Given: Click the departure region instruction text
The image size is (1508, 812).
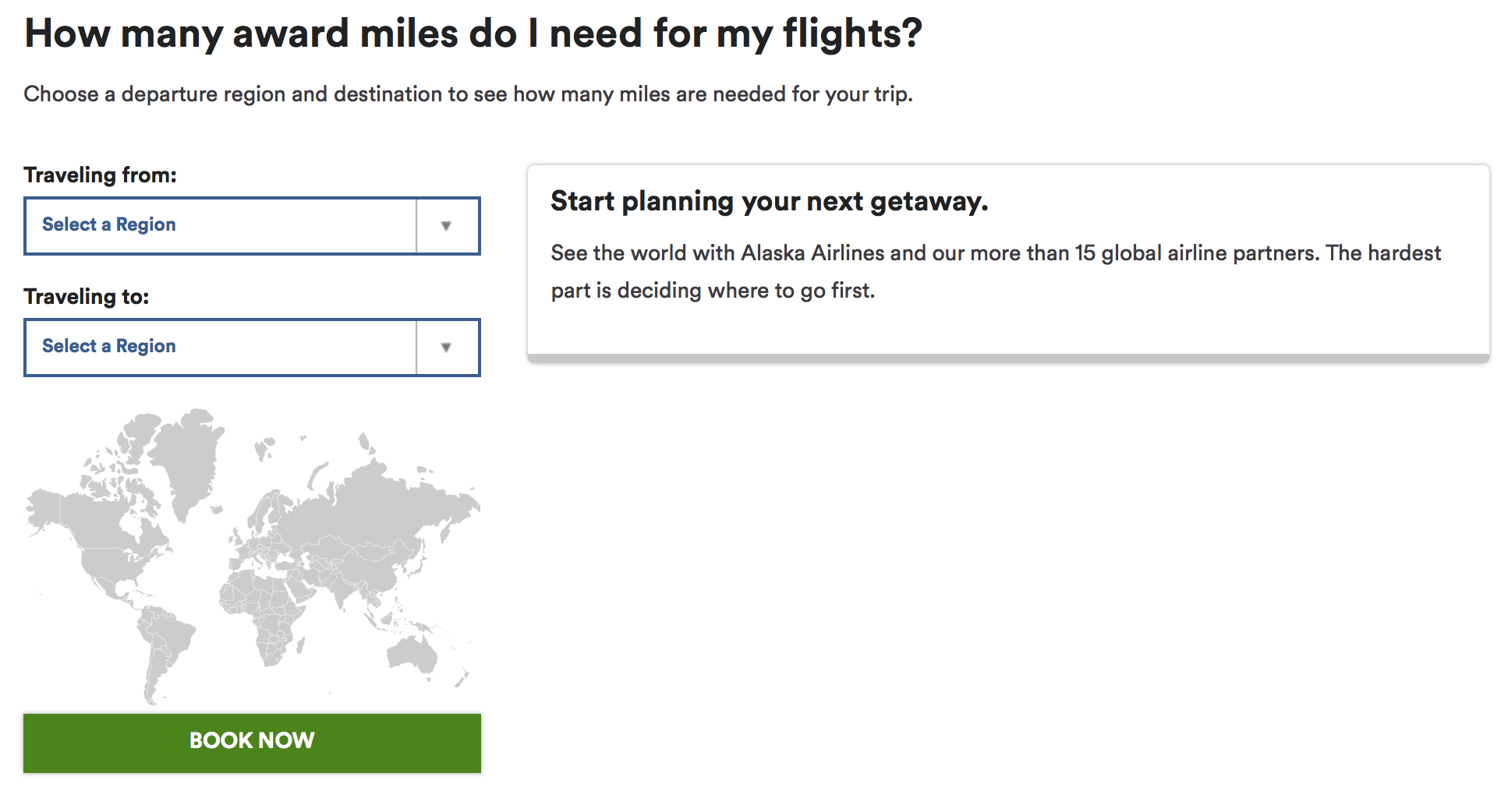Looking at the screenshot, I should [468, 94].
